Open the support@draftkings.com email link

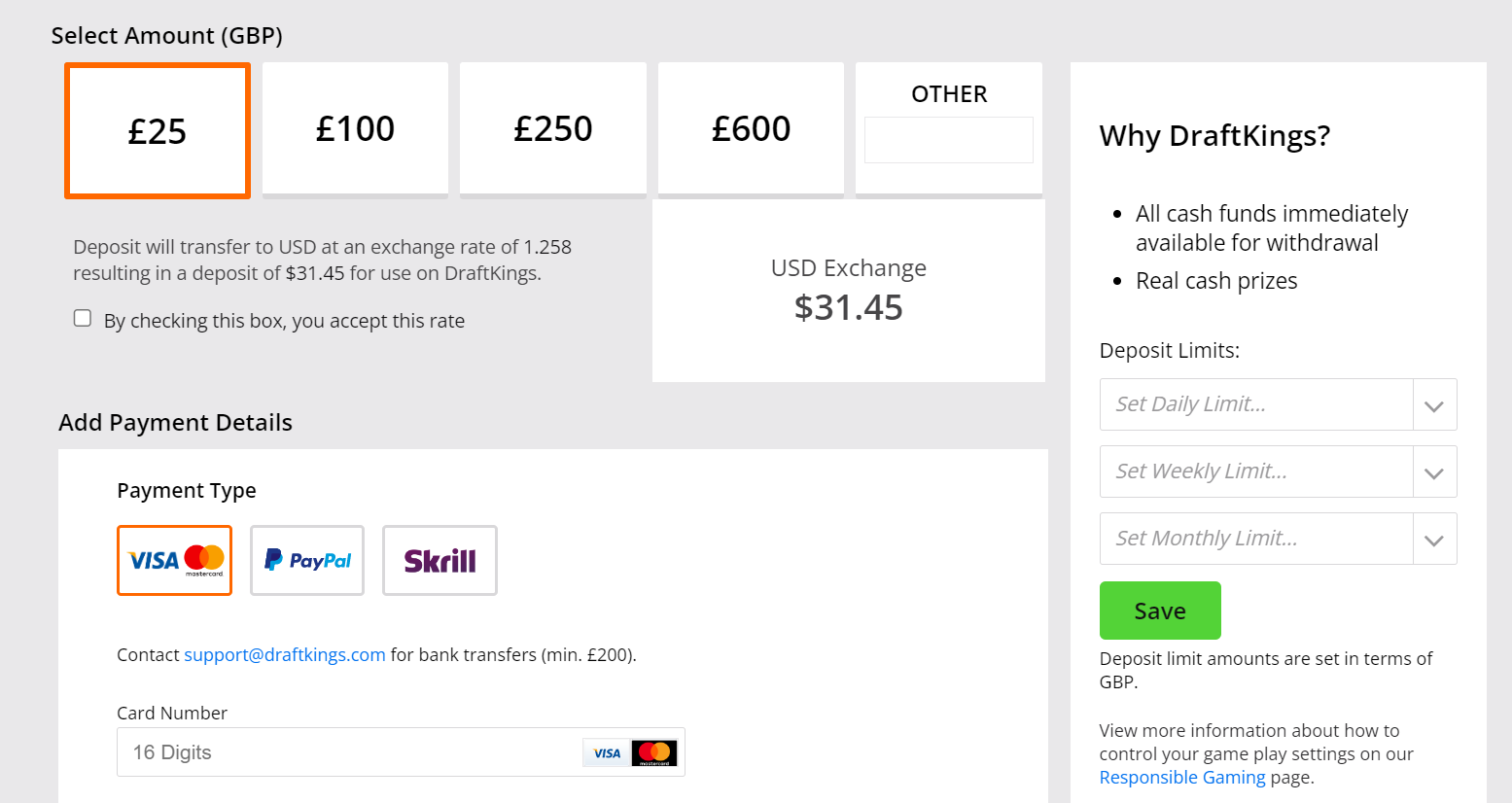pyautogui.click(x=285, y=654)
